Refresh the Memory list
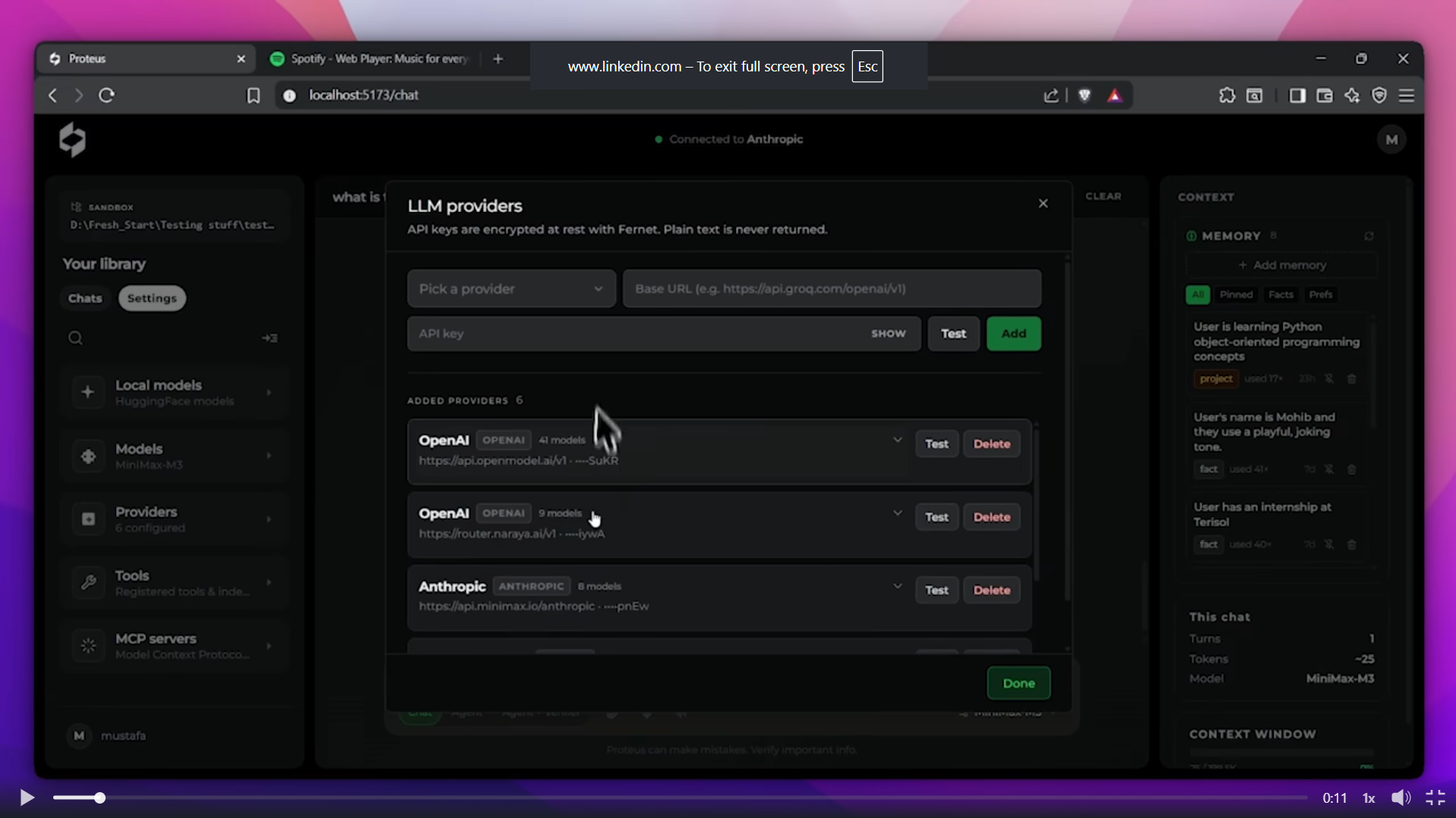 (1369, 236)
